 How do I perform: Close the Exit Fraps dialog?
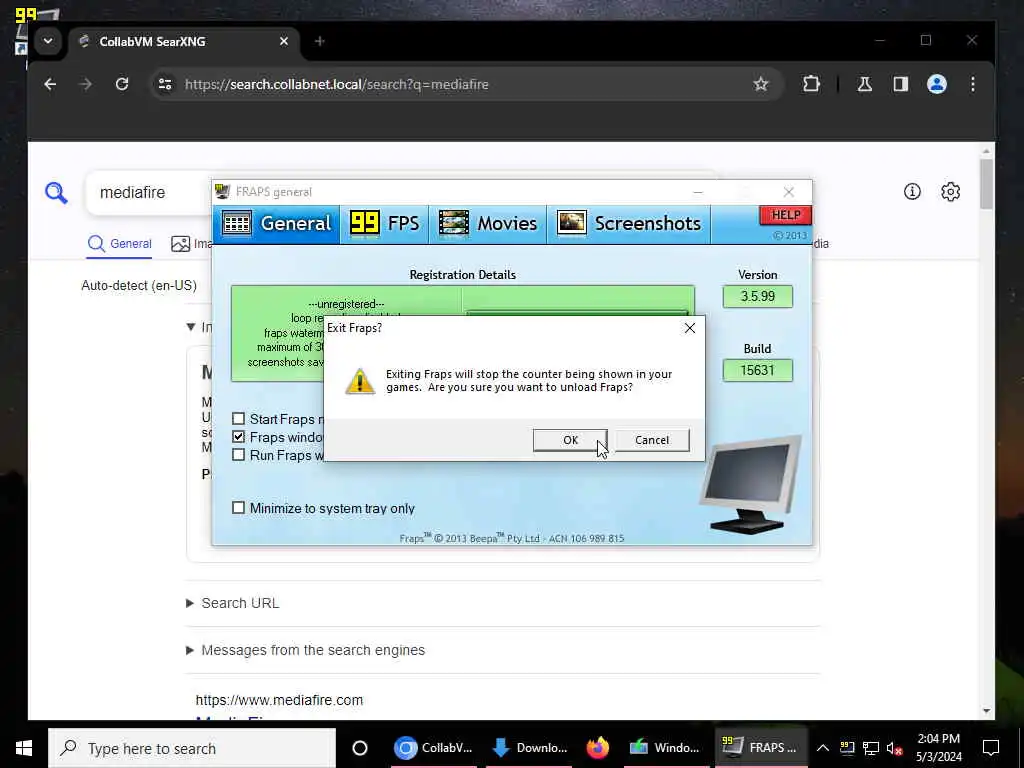[x=690, y=328]
